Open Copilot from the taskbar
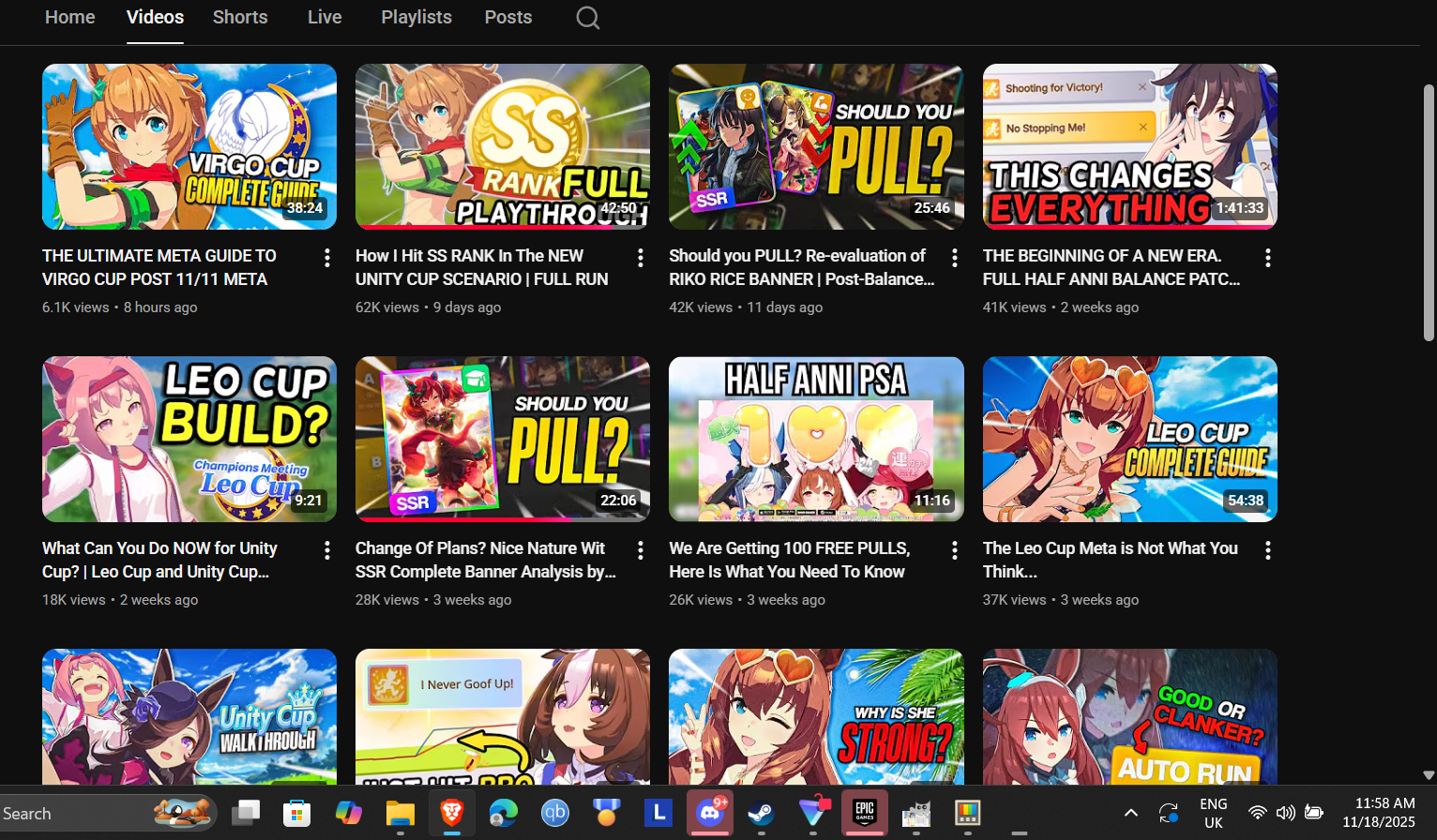Screen dimensions: 1437x840 349,813
